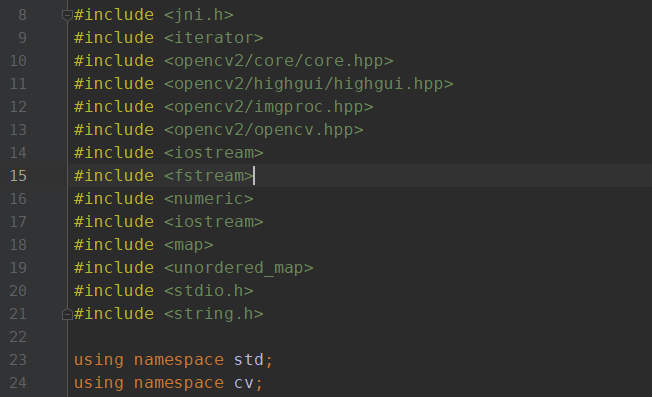This screenshot has width=652, height=397.
Task: Place cursor in <jni.h> header name
Action: pyautogui.click(x=198, y=15)
